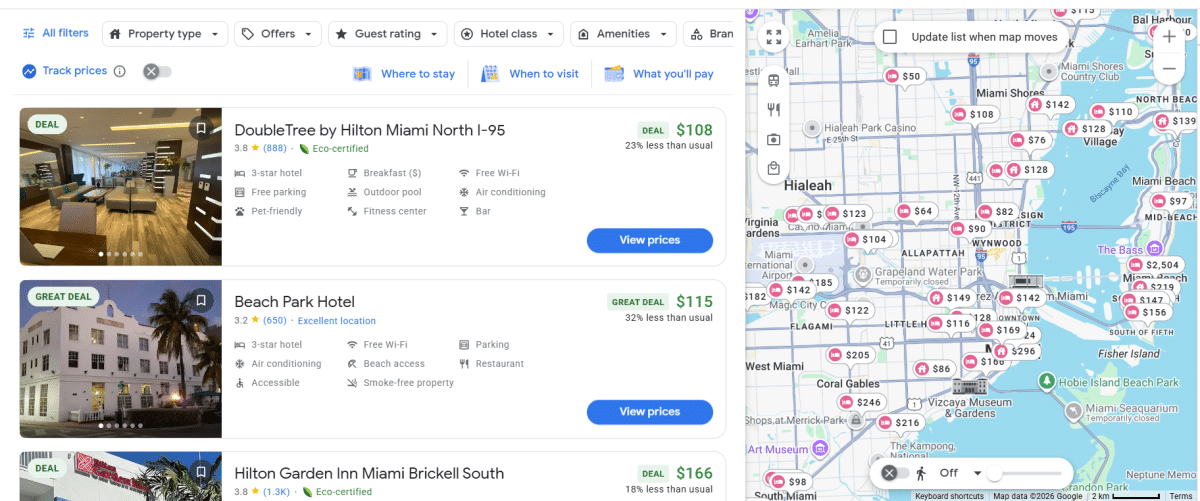Open the Hotel class dropdown

[x=508, y=34]
